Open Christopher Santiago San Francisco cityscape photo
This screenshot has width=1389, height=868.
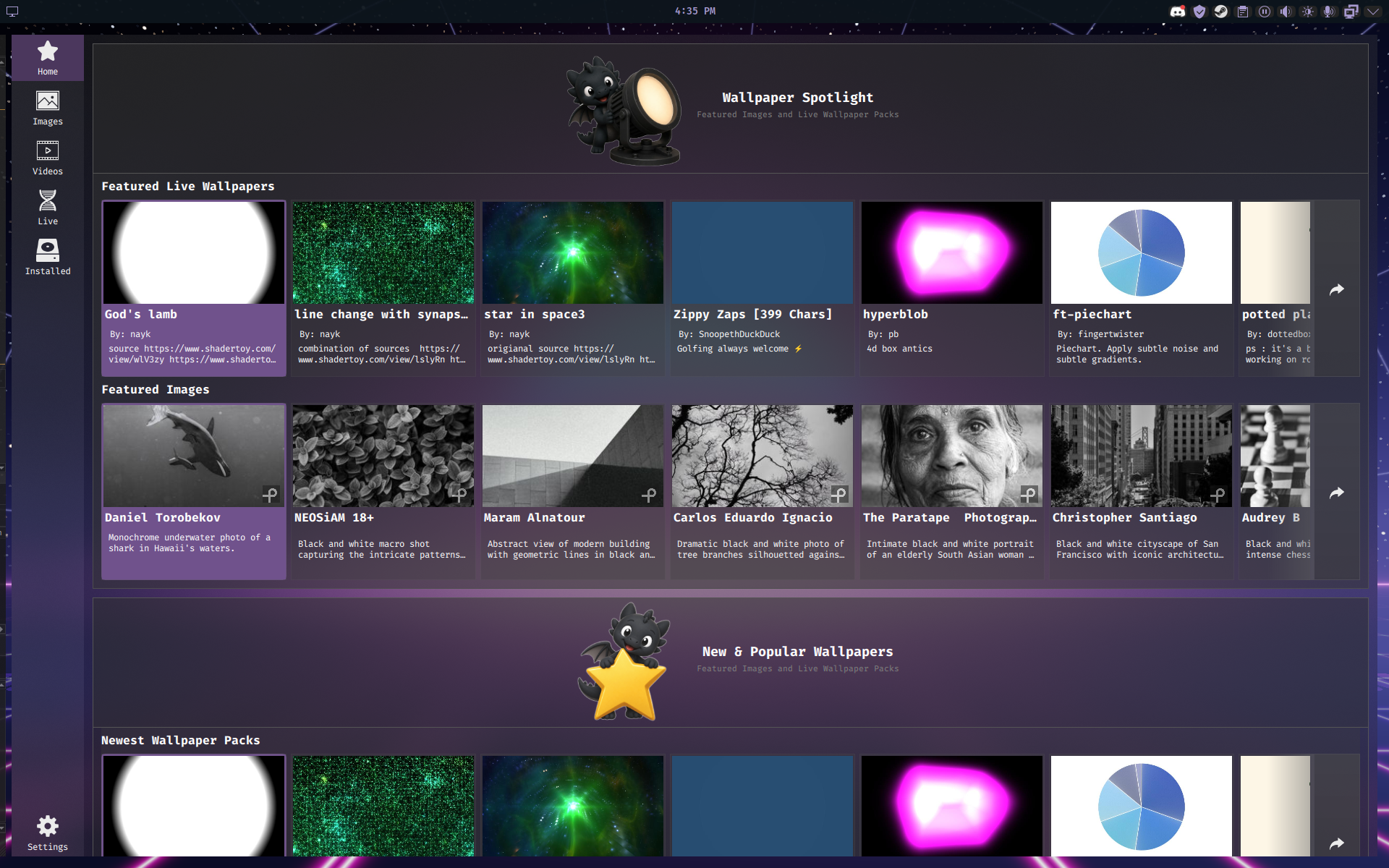pyautogui.click(x=1142, y=456)
